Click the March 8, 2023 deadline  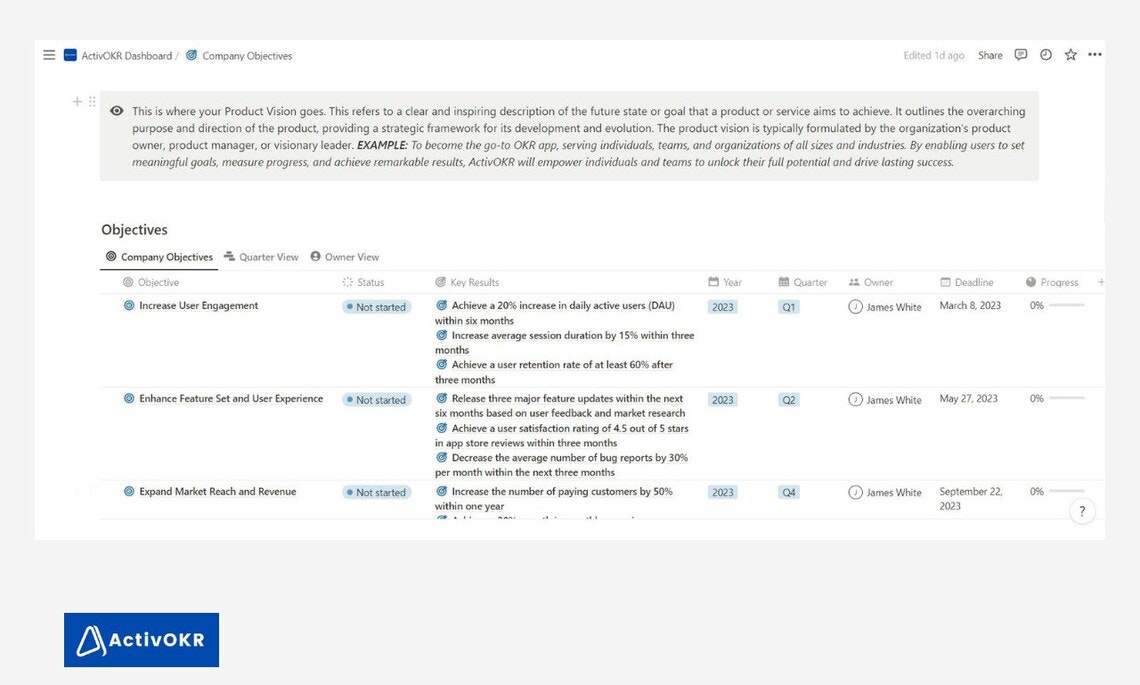tap(970, 305)
